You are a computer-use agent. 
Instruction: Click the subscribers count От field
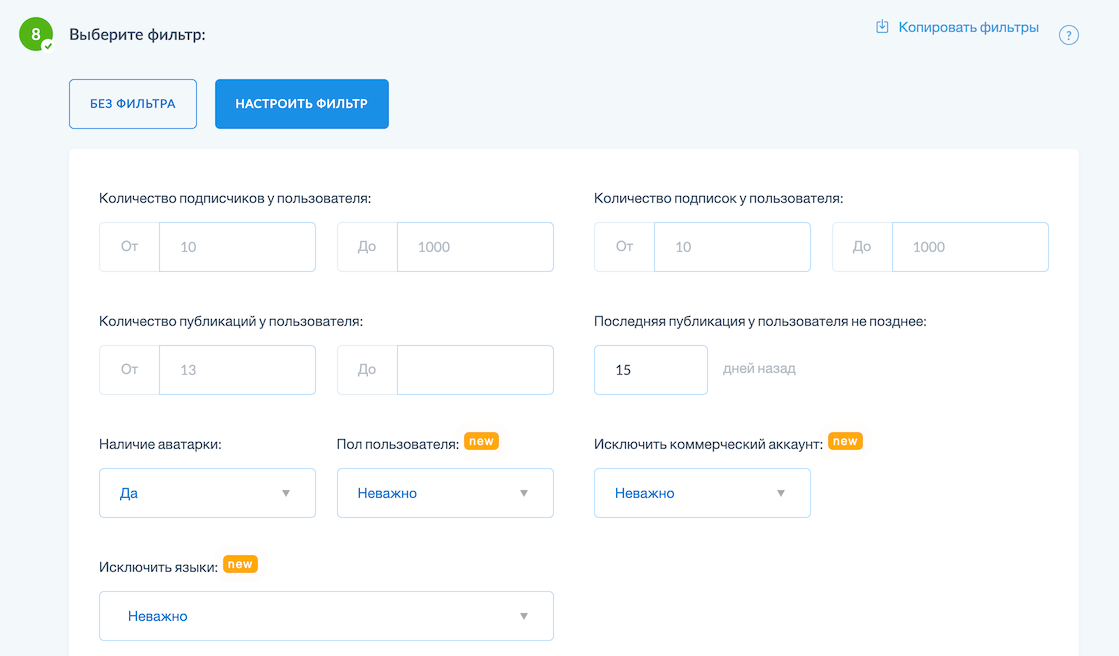click(x=237, y=247)
